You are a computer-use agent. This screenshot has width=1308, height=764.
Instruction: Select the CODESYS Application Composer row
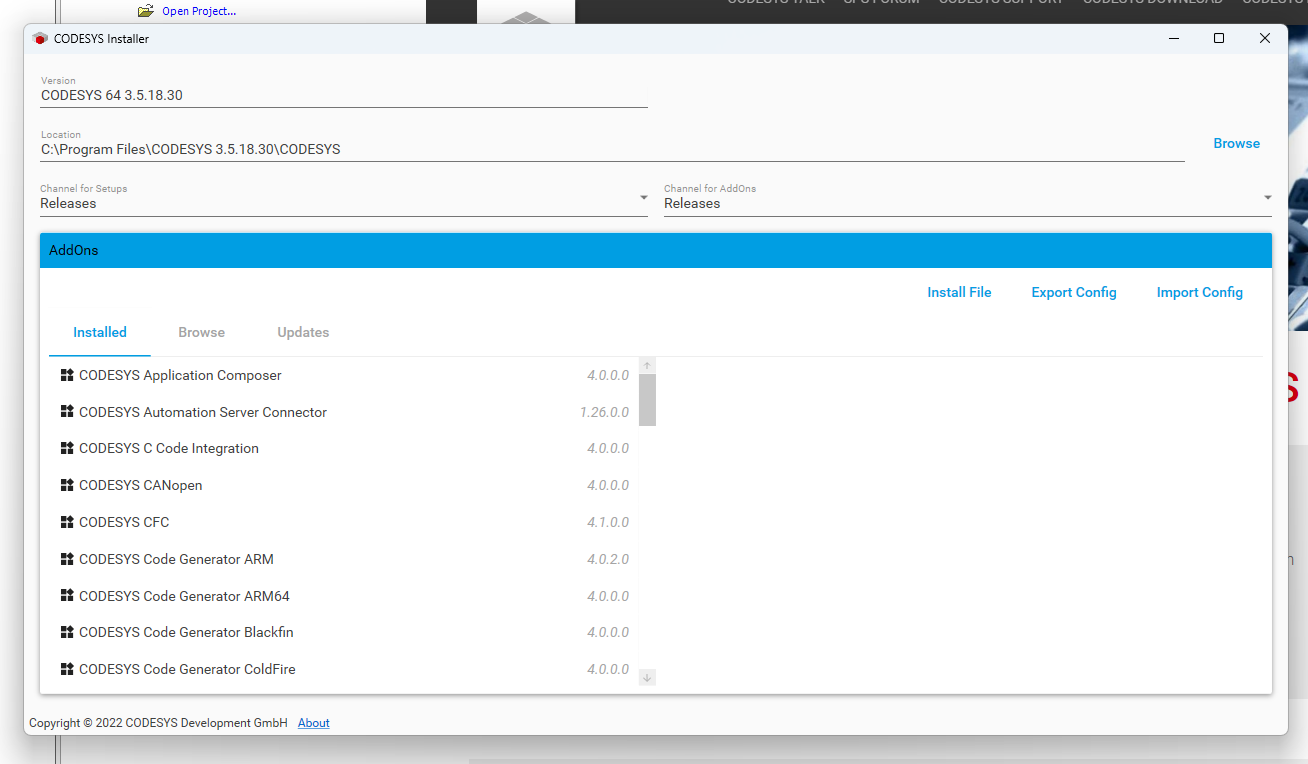click(x=343, y=375)
